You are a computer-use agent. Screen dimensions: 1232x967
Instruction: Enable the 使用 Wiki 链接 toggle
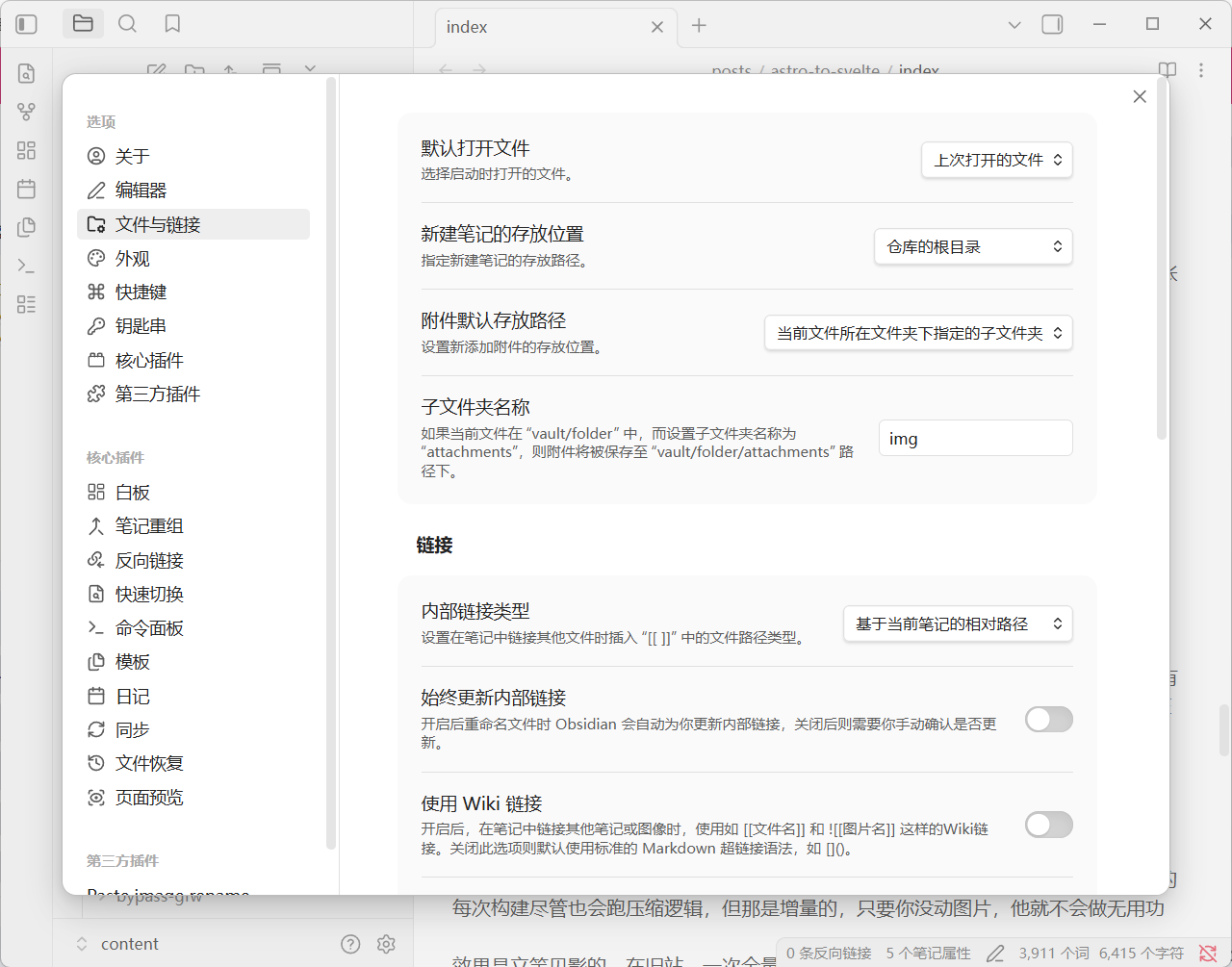(1048, 825)
